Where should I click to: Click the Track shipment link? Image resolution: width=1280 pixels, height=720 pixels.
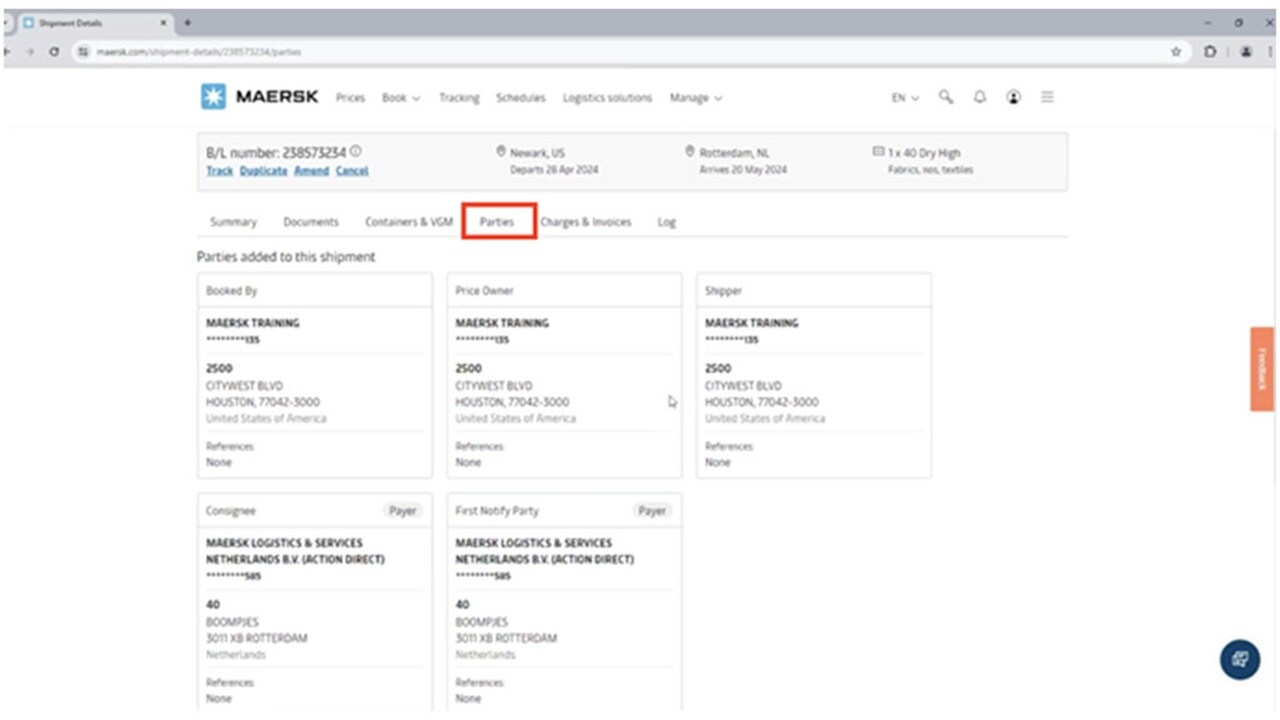219,171
